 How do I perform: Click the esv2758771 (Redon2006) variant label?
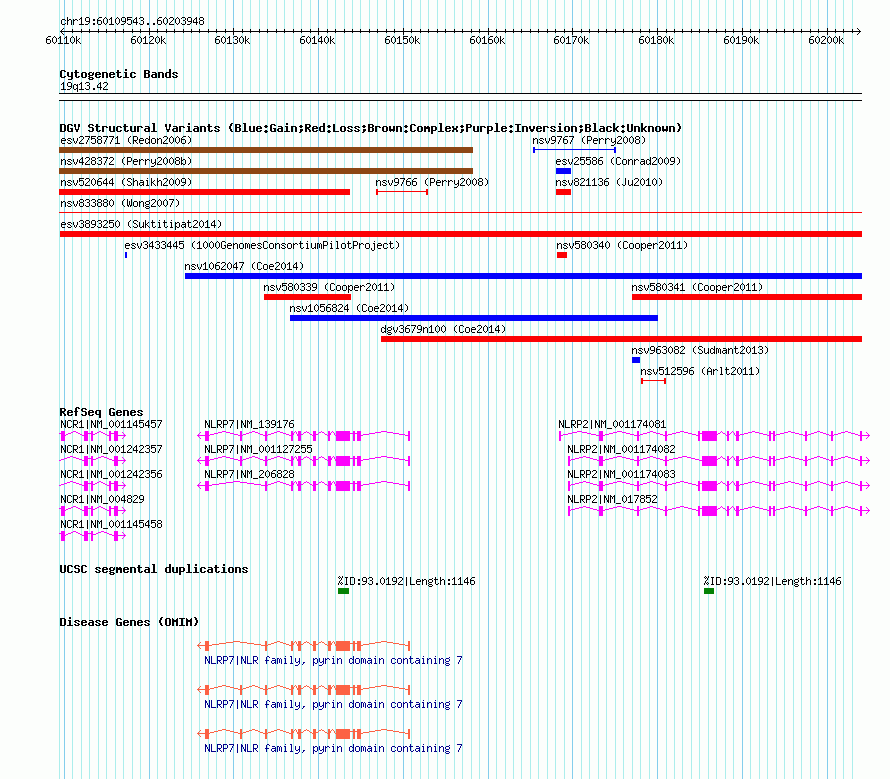(126, 140)
